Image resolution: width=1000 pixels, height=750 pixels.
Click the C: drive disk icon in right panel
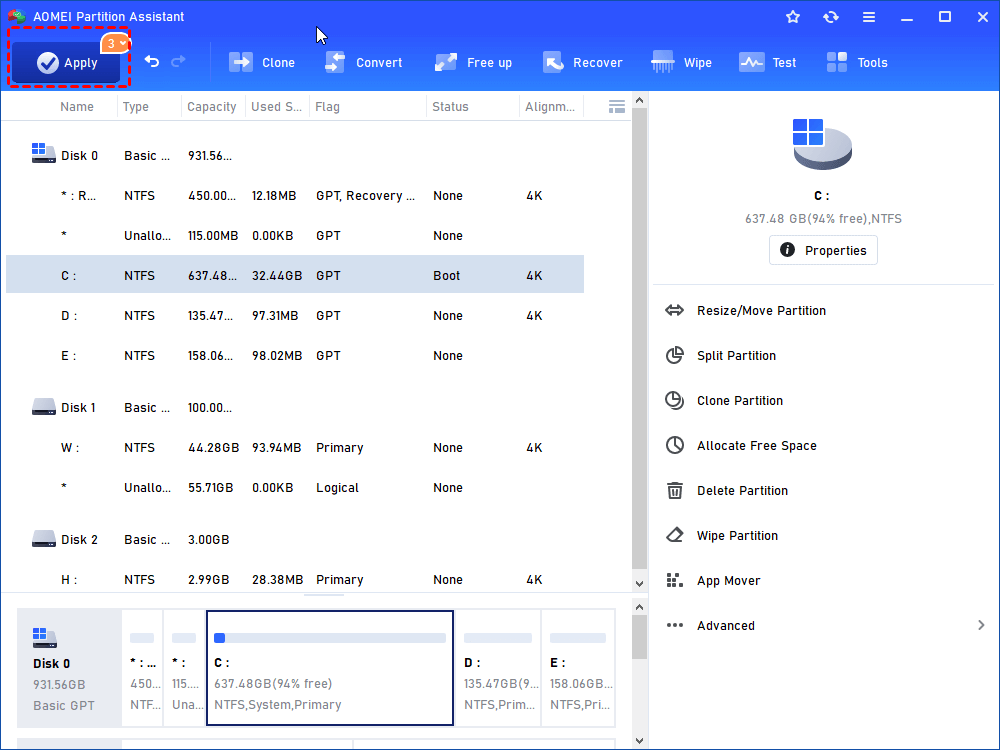coord(822,144)
